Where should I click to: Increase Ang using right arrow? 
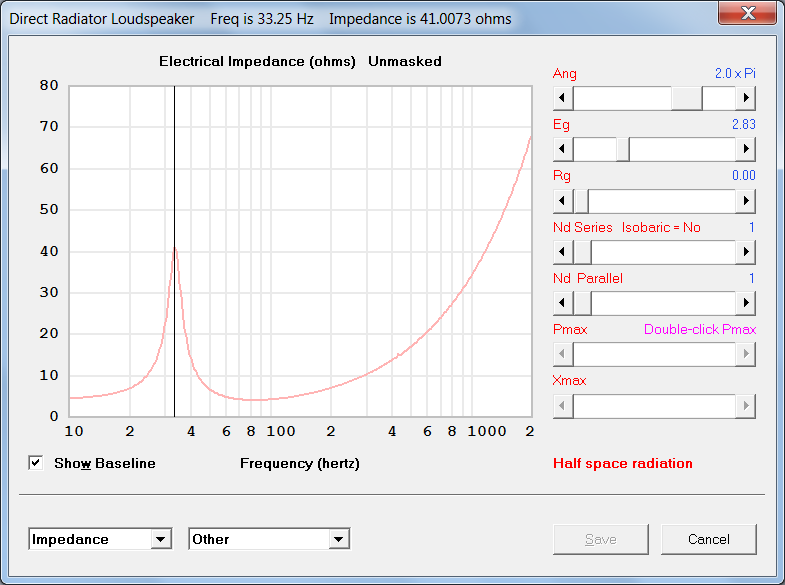(x=745, y=98)
